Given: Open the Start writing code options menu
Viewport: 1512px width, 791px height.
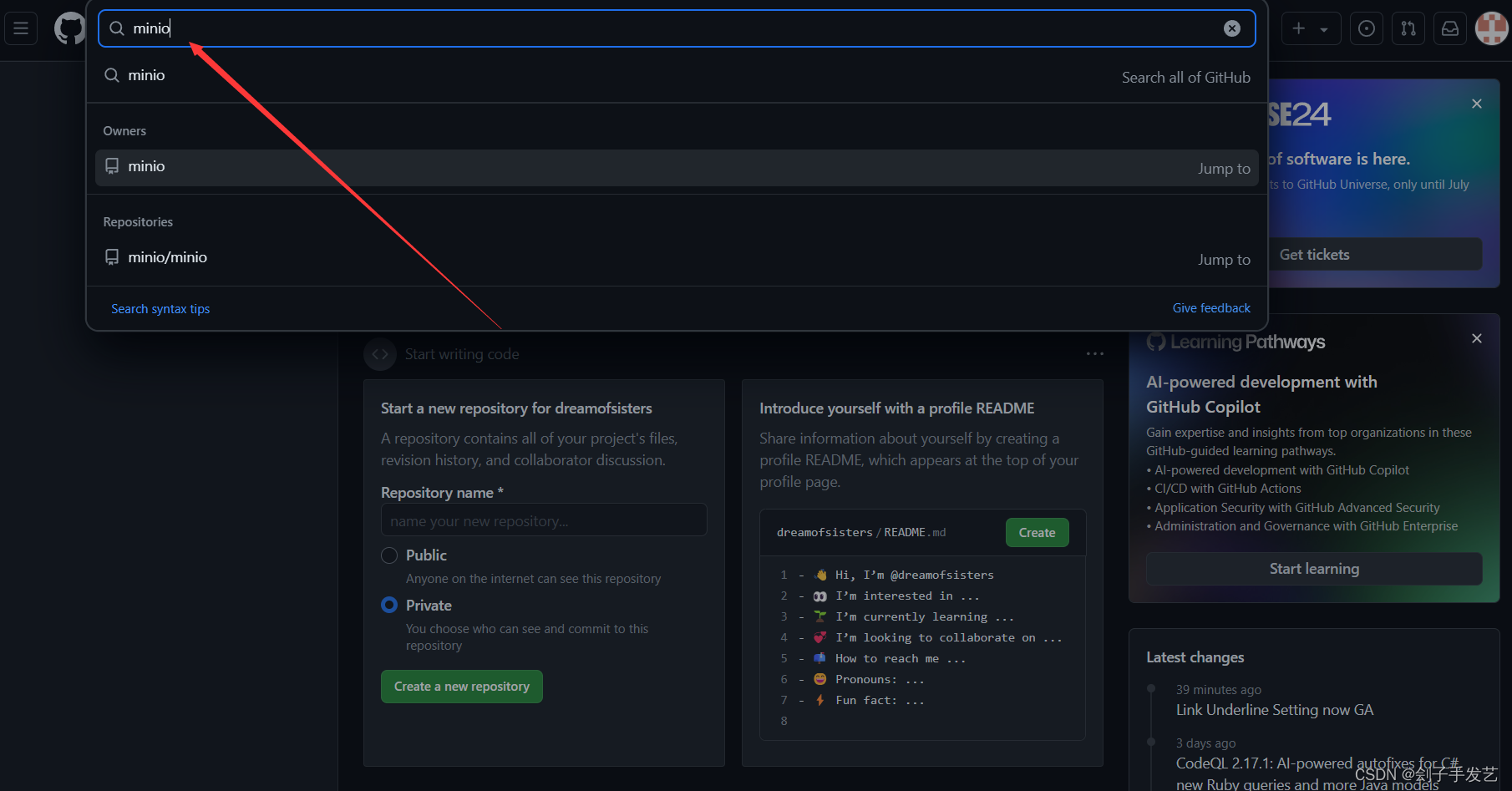Looking at the screenshot, I should point(1095,354).
